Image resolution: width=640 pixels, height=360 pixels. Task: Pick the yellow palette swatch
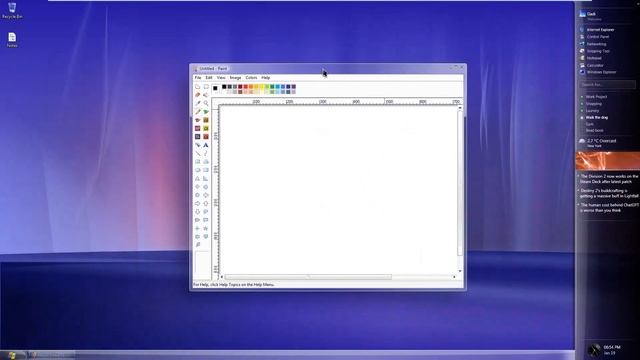click(x=261, y=87)
